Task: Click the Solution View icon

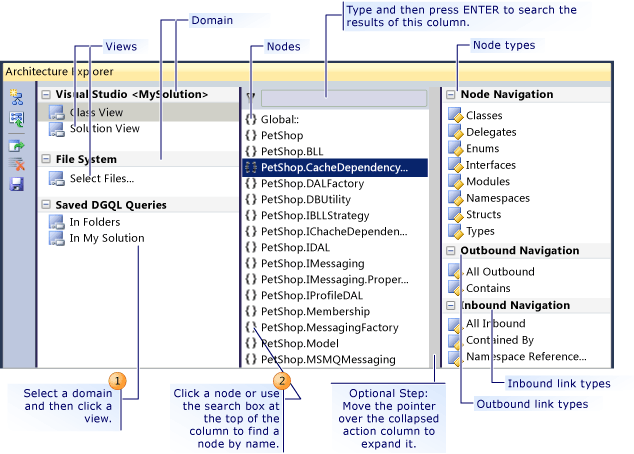Action: click(x=57, y=129)
